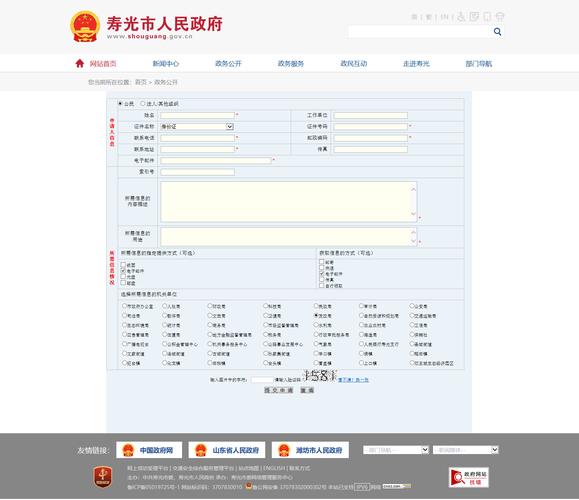
Task: Open 走进寿光 navigation item
Action: (x=416, y=64)
